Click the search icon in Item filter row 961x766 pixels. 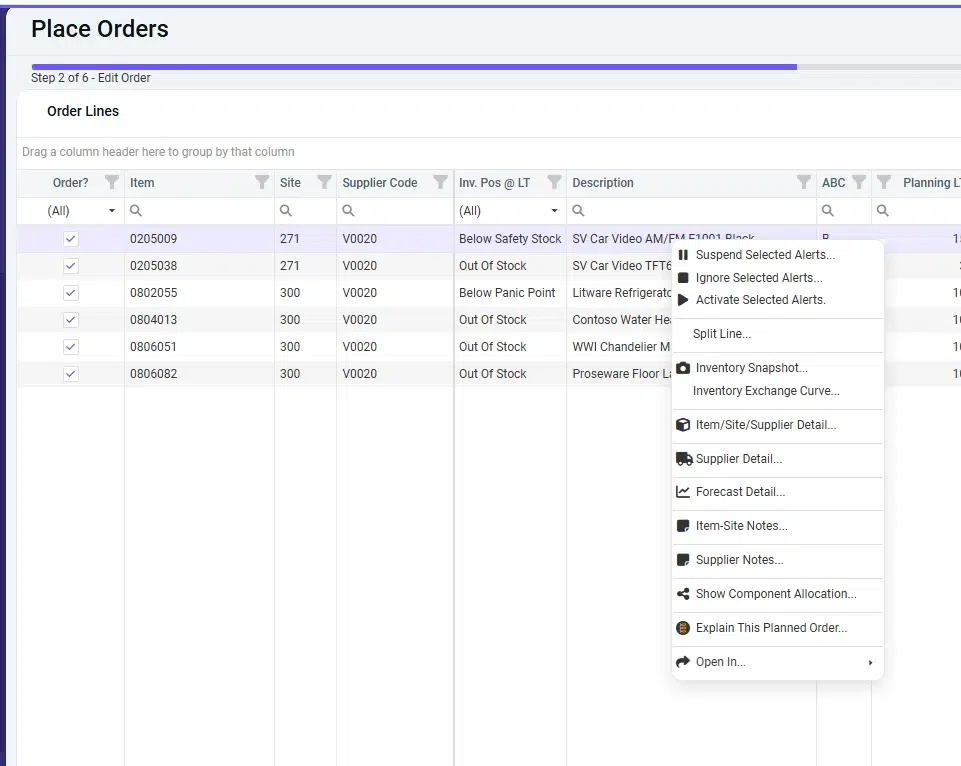pyautogui.click(x=136, y=211)
